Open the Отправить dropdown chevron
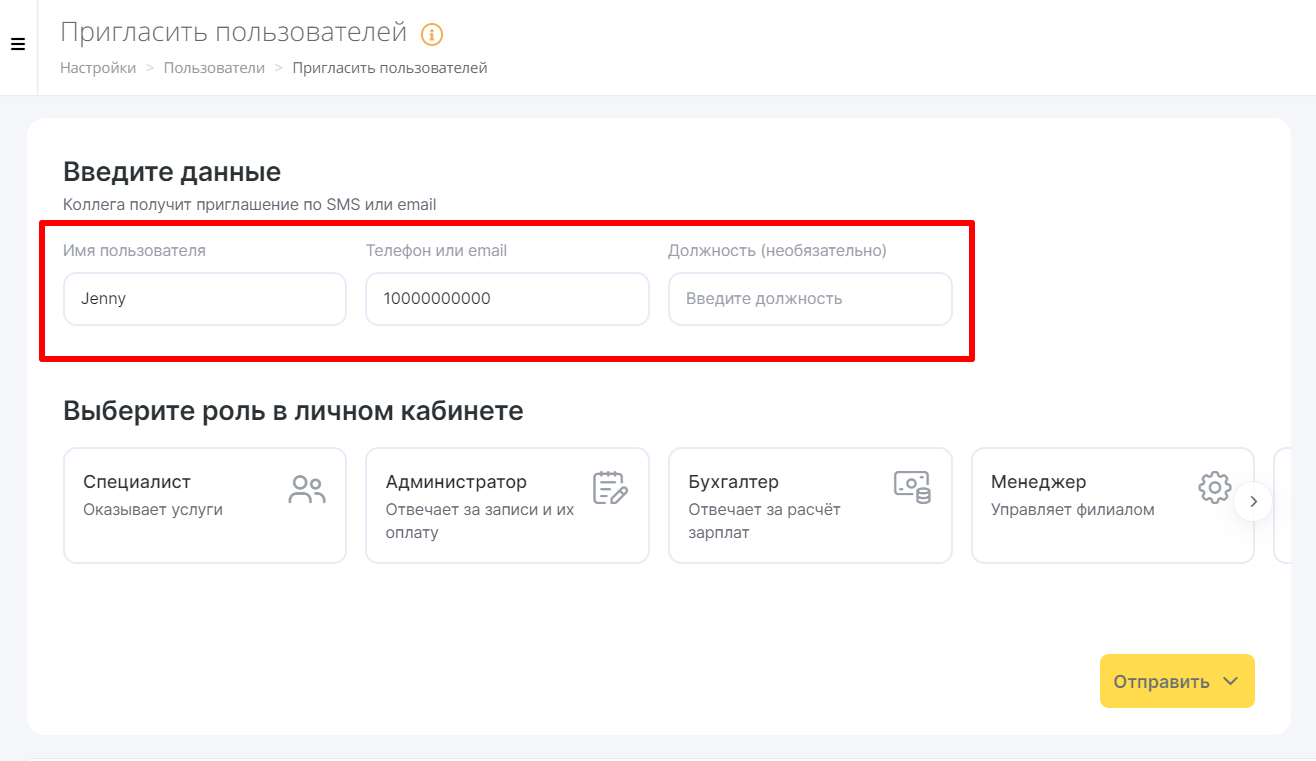 (x=1231, y=681)
